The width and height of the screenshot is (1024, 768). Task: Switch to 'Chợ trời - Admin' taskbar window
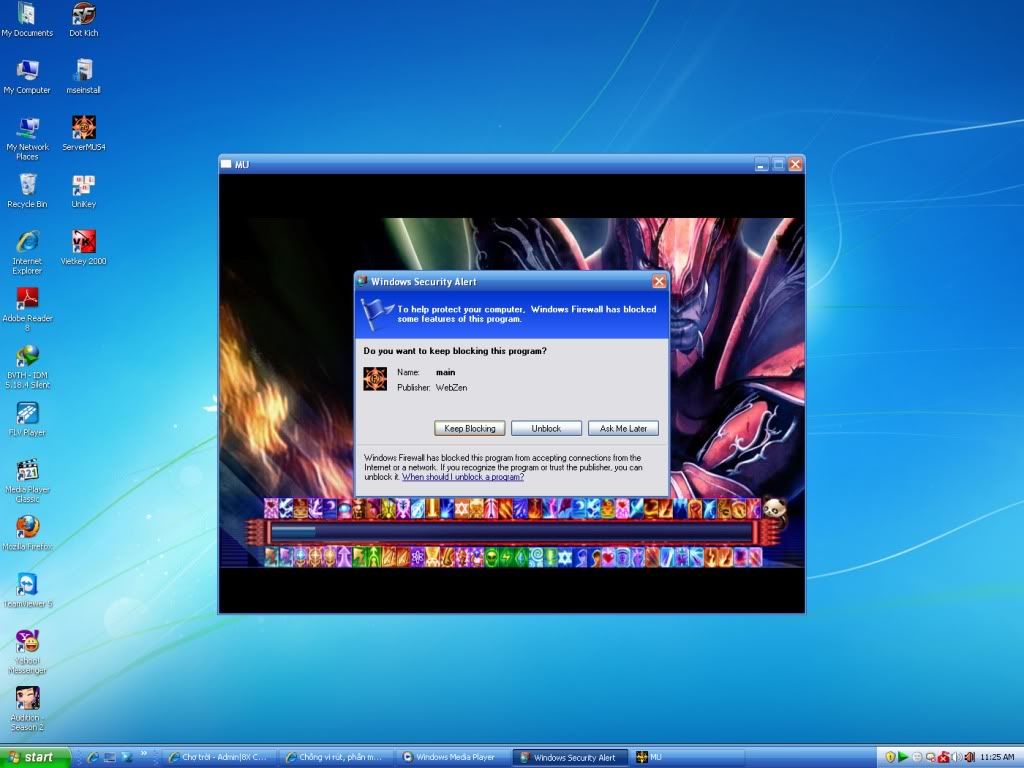pos(219,758)
